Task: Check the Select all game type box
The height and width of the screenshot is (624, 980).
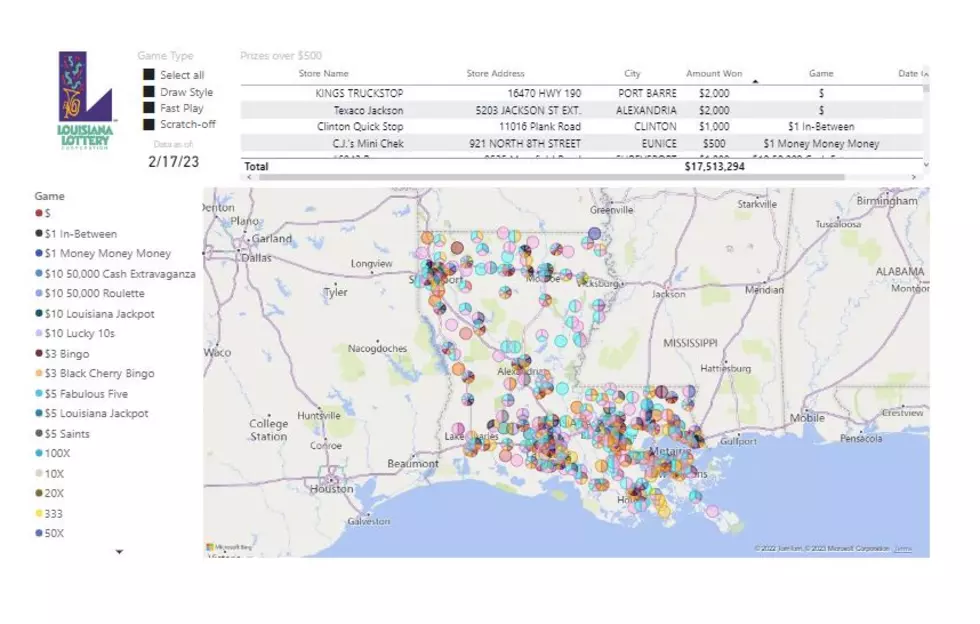Action: coord(149,74)
